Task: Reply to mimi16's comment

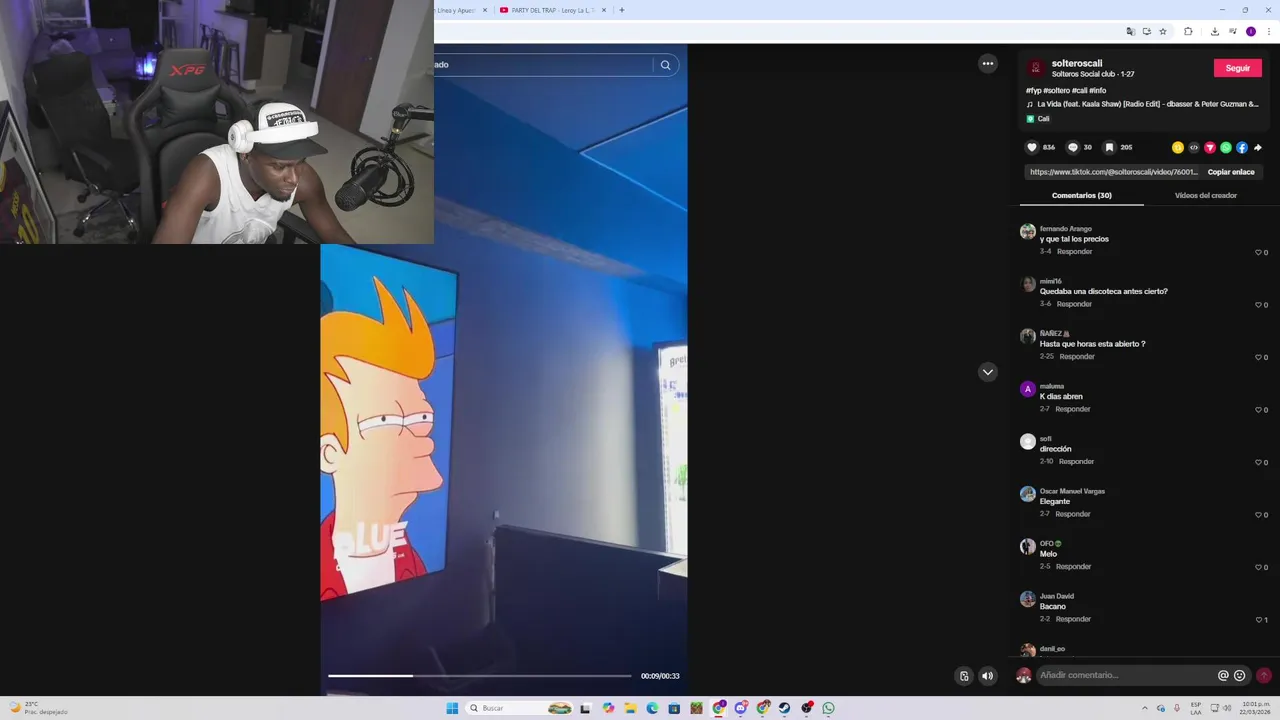Action: (1074, 304)
